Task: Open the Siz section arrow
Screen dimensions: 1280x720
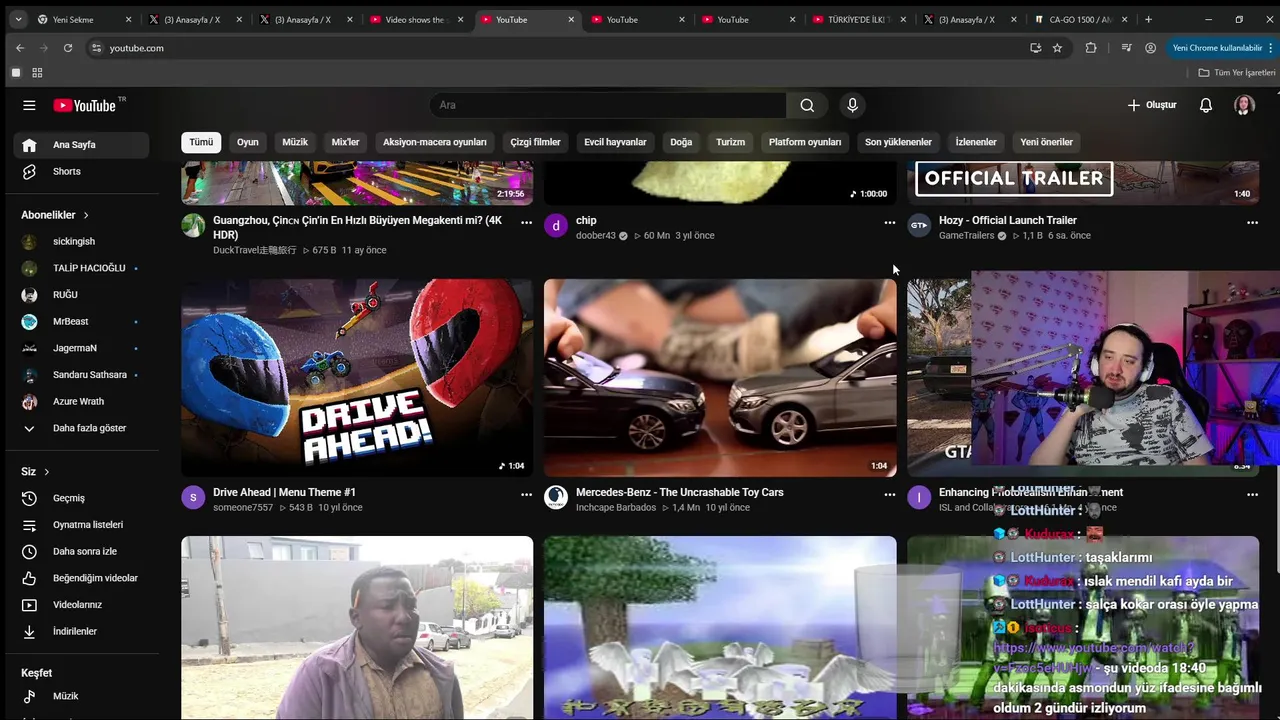Action: coord(46,472)
